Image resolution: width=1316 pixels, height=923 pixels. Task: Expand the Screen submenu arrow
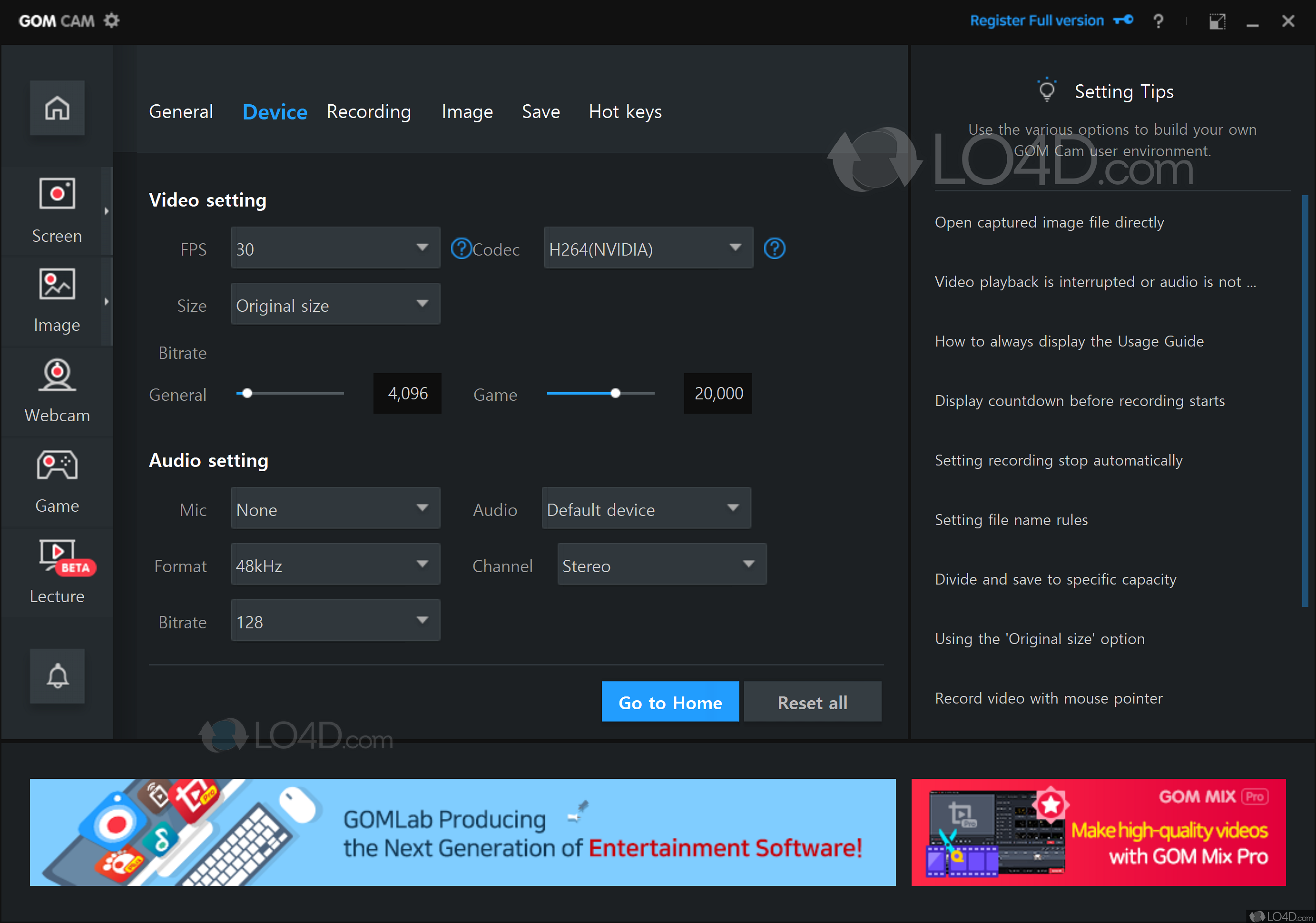coord(107,211)
